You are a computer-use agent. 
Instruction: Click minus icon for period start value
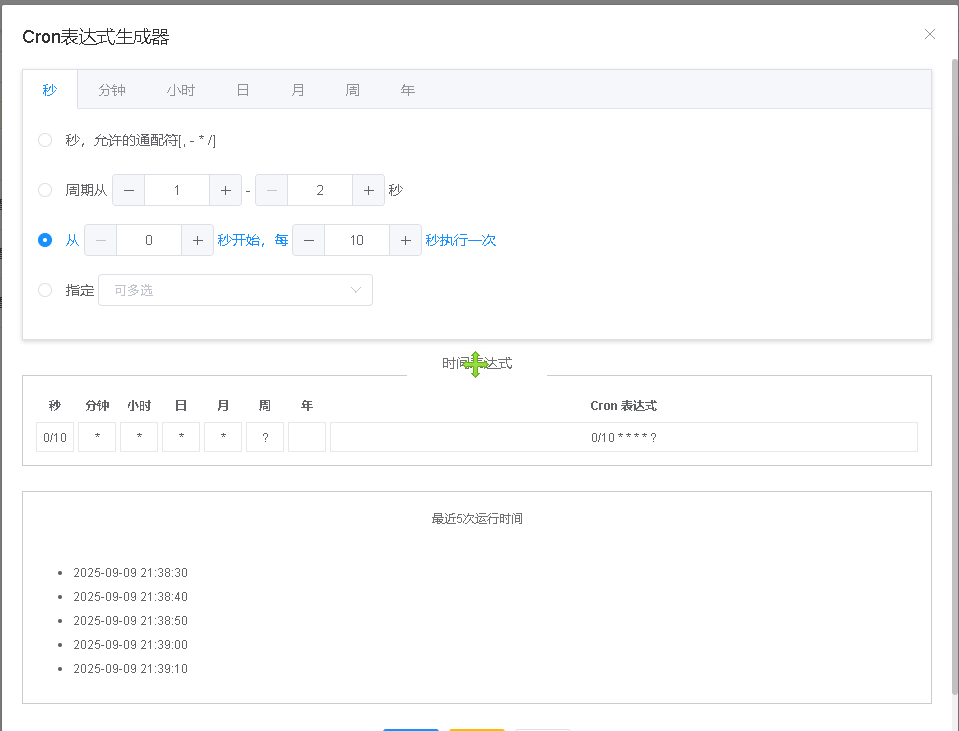tap(129, 190)
